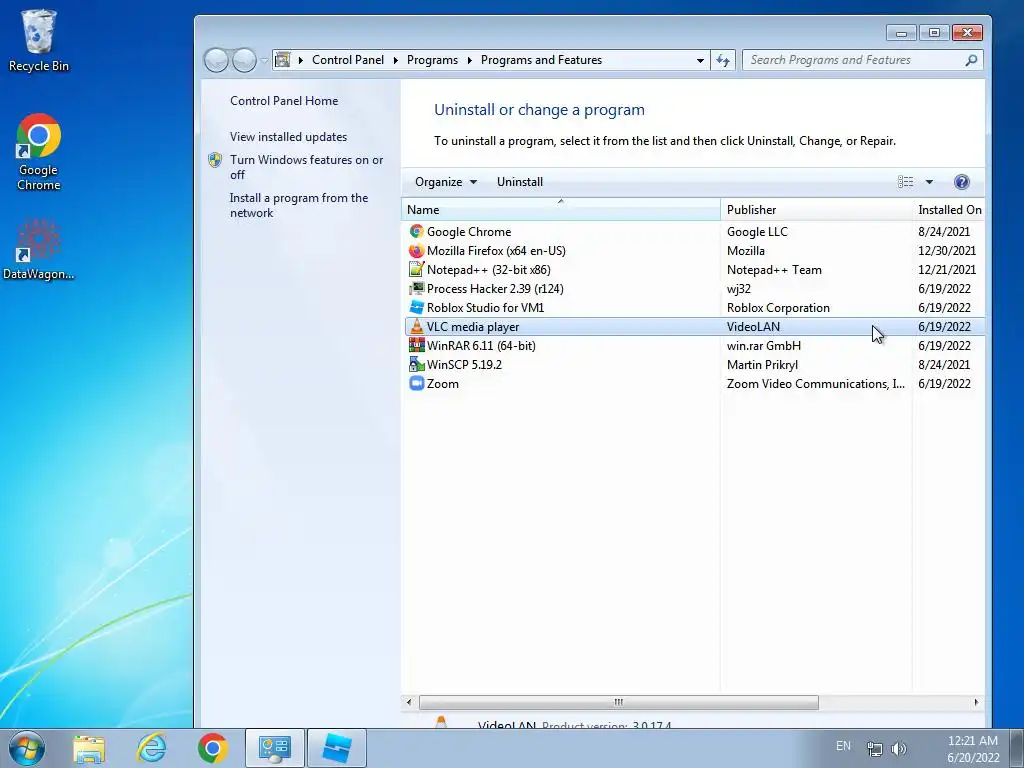This screenshot has width=1024, height=768.
Task: Click the search magnifier icon
Action: pyautogui.click(x=971, y=60)
